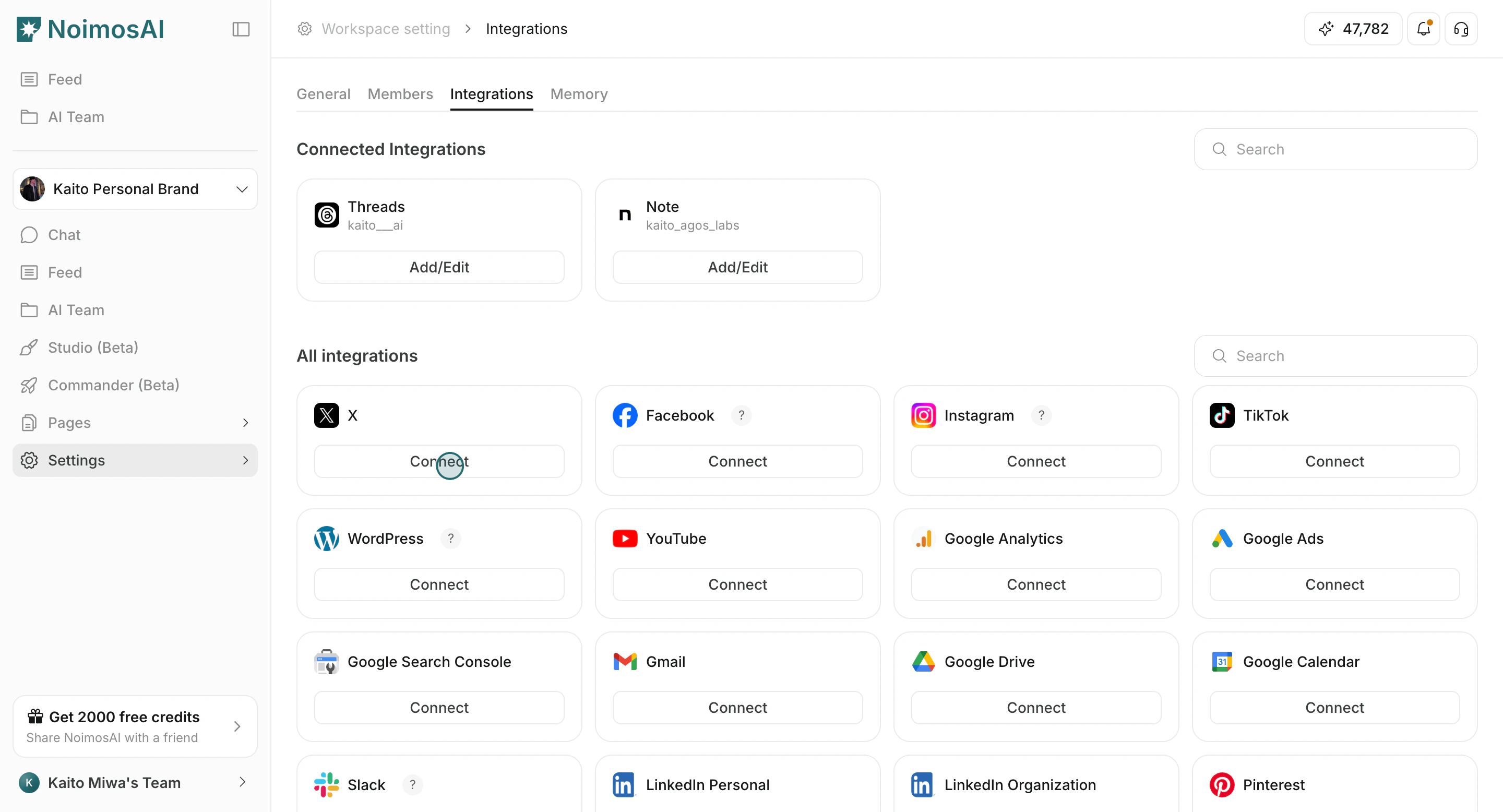Click the headset support icon
The height and width of the screenshot is (812, 1503).
(x=1461, y=29)
